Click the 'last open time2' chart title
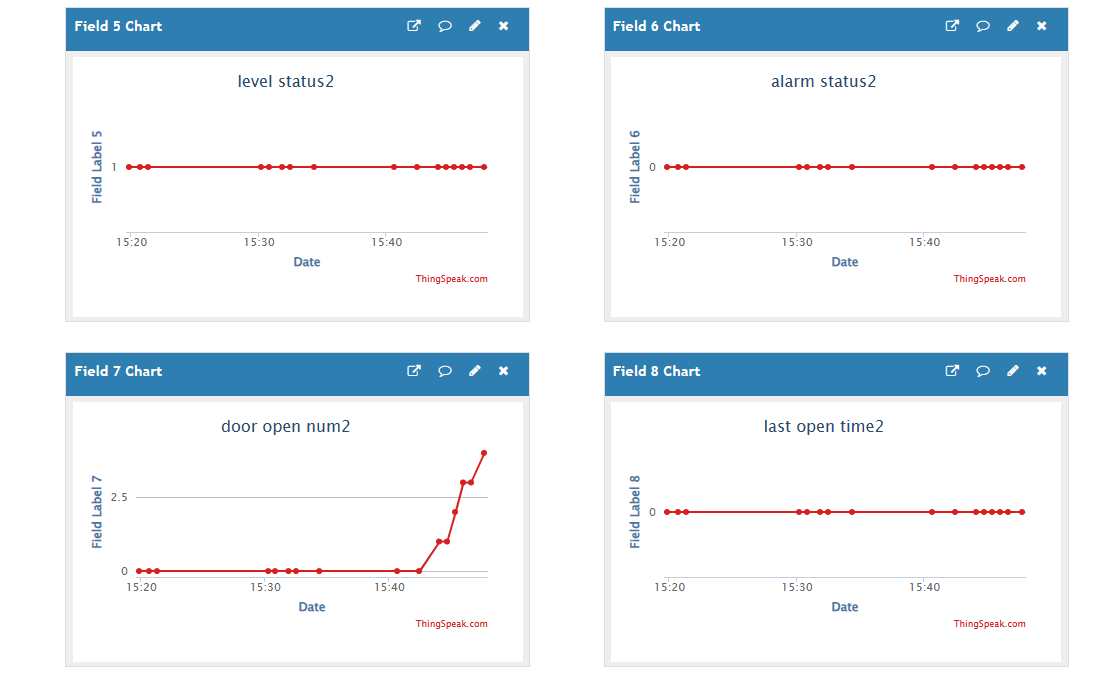Viewport: 1112px width, 691px height. pos(823,426)
